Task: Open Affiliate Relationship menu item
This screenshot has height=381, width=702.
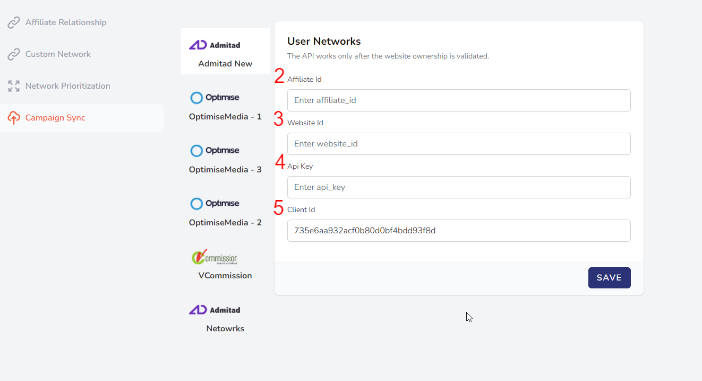Action: (66, 22)
